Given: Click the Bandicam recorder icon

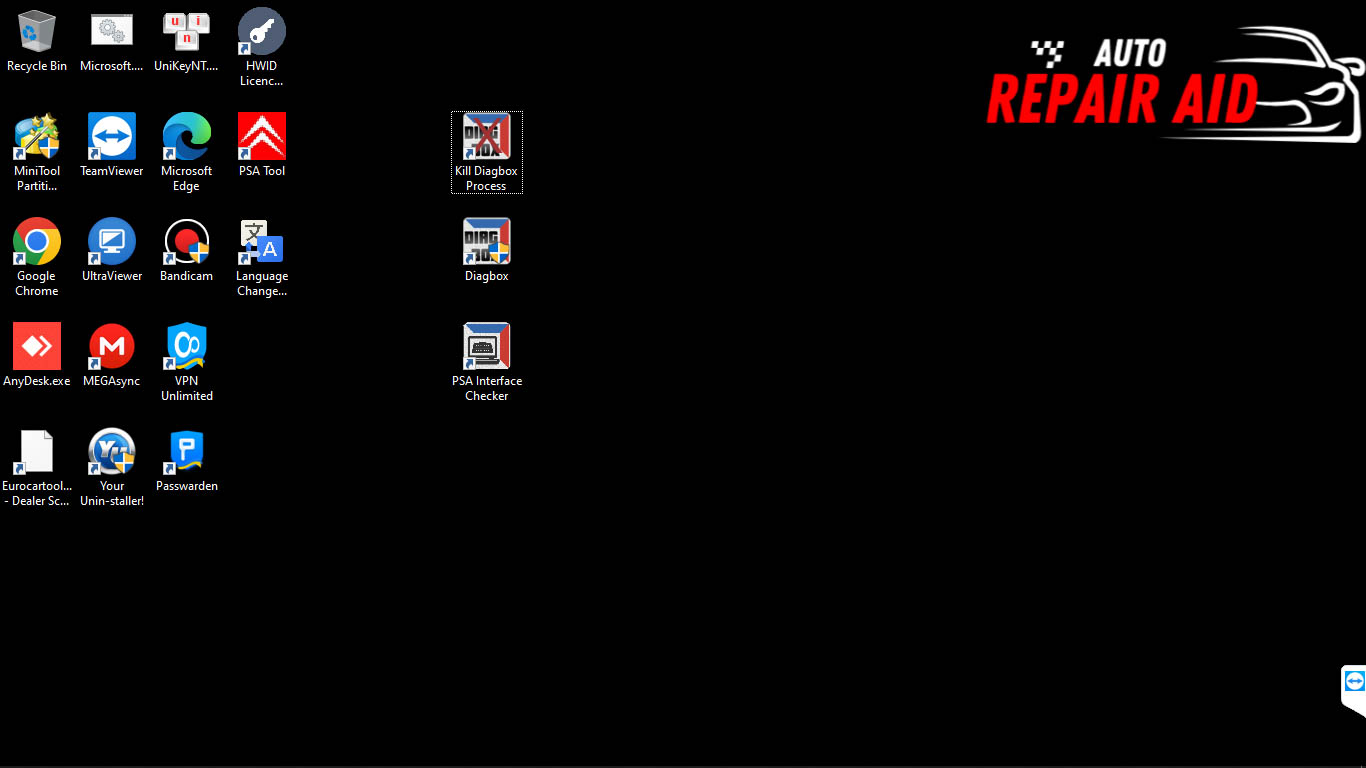Looking at the screenshot, I should pos(187,241).
